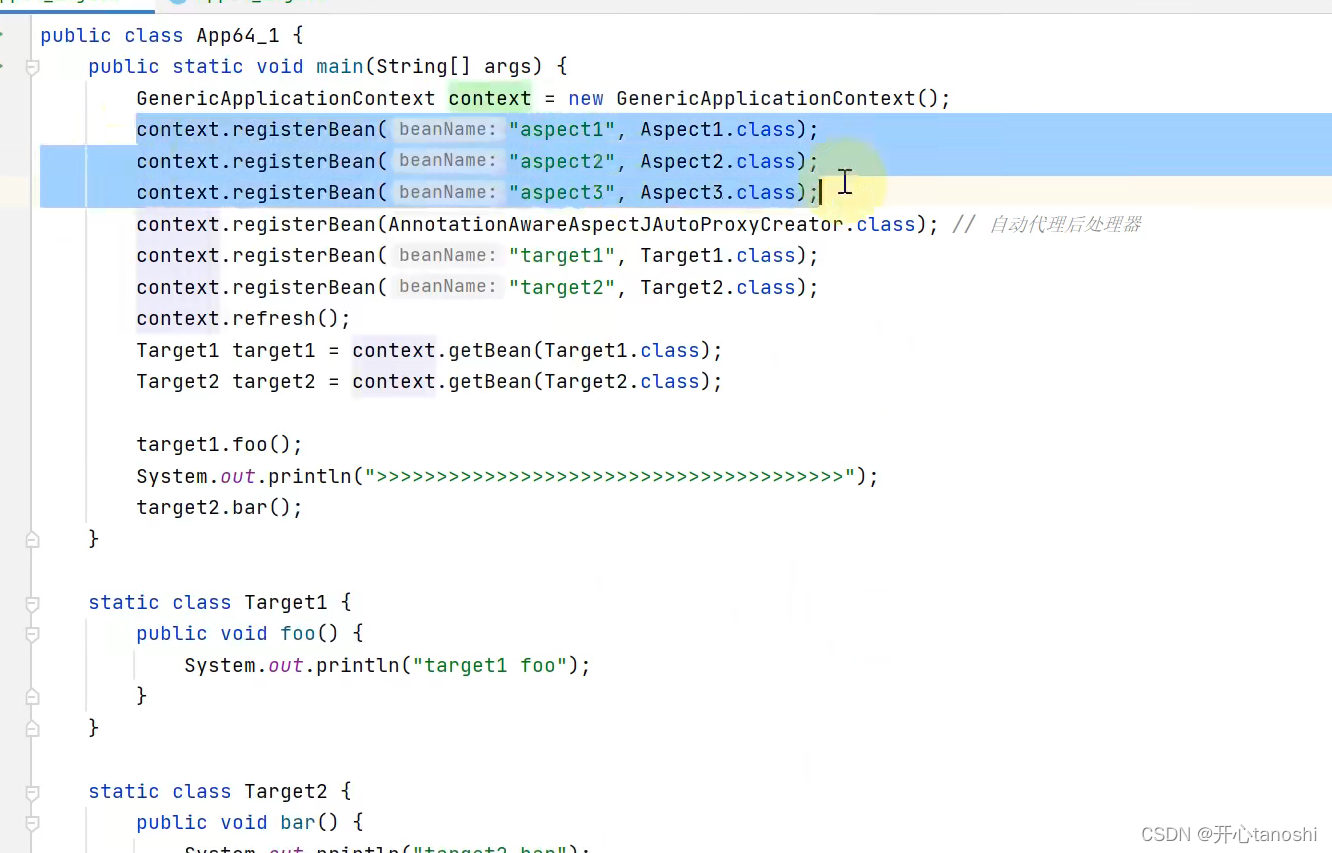The height and width of the screenshot is (853, 1332).
Task: Collapse the main method fold marker
Action: pyautogui.click(x=32, y=67)
